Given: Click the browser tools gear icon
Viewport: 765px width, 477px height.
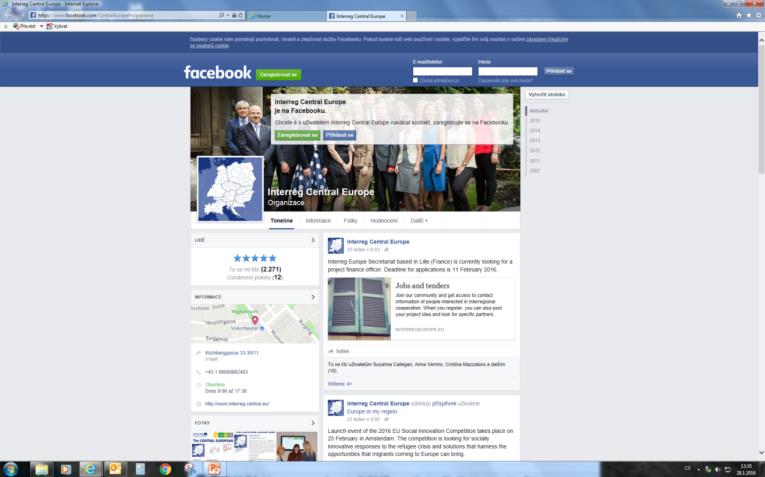Looking at the screenshot, I should (758, 16).
